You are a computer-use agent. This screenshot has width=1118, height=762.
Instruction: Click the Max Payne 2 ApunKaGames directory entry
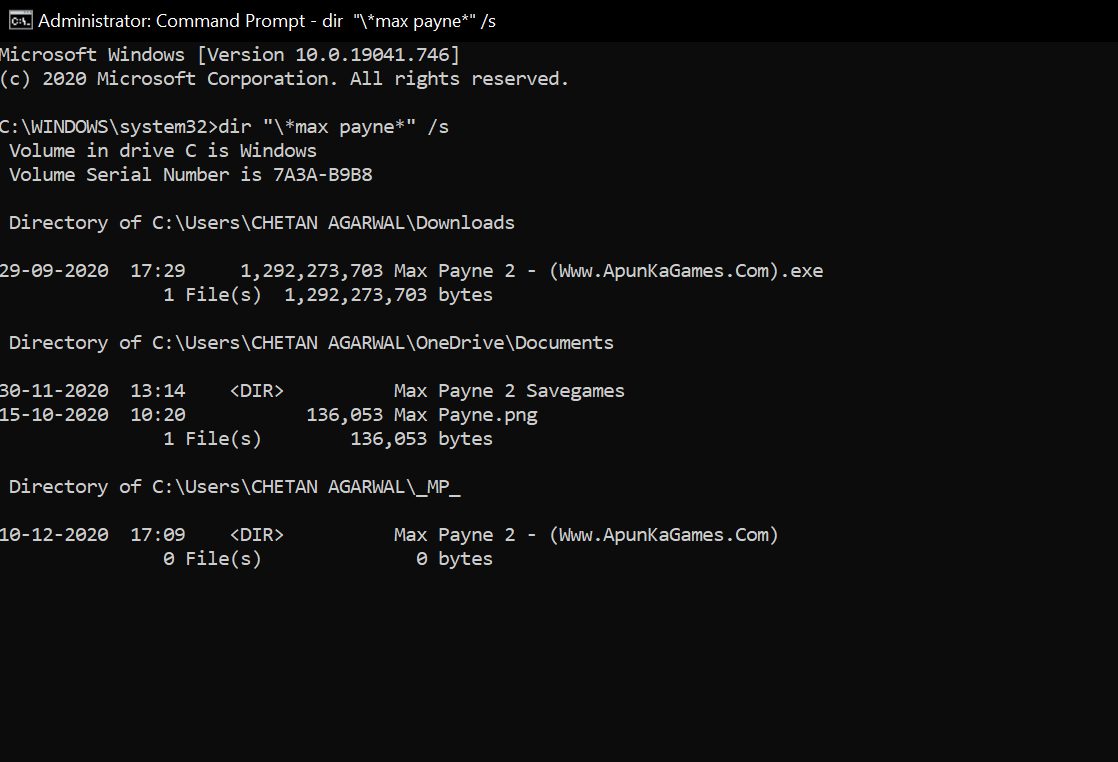[585, 534]
